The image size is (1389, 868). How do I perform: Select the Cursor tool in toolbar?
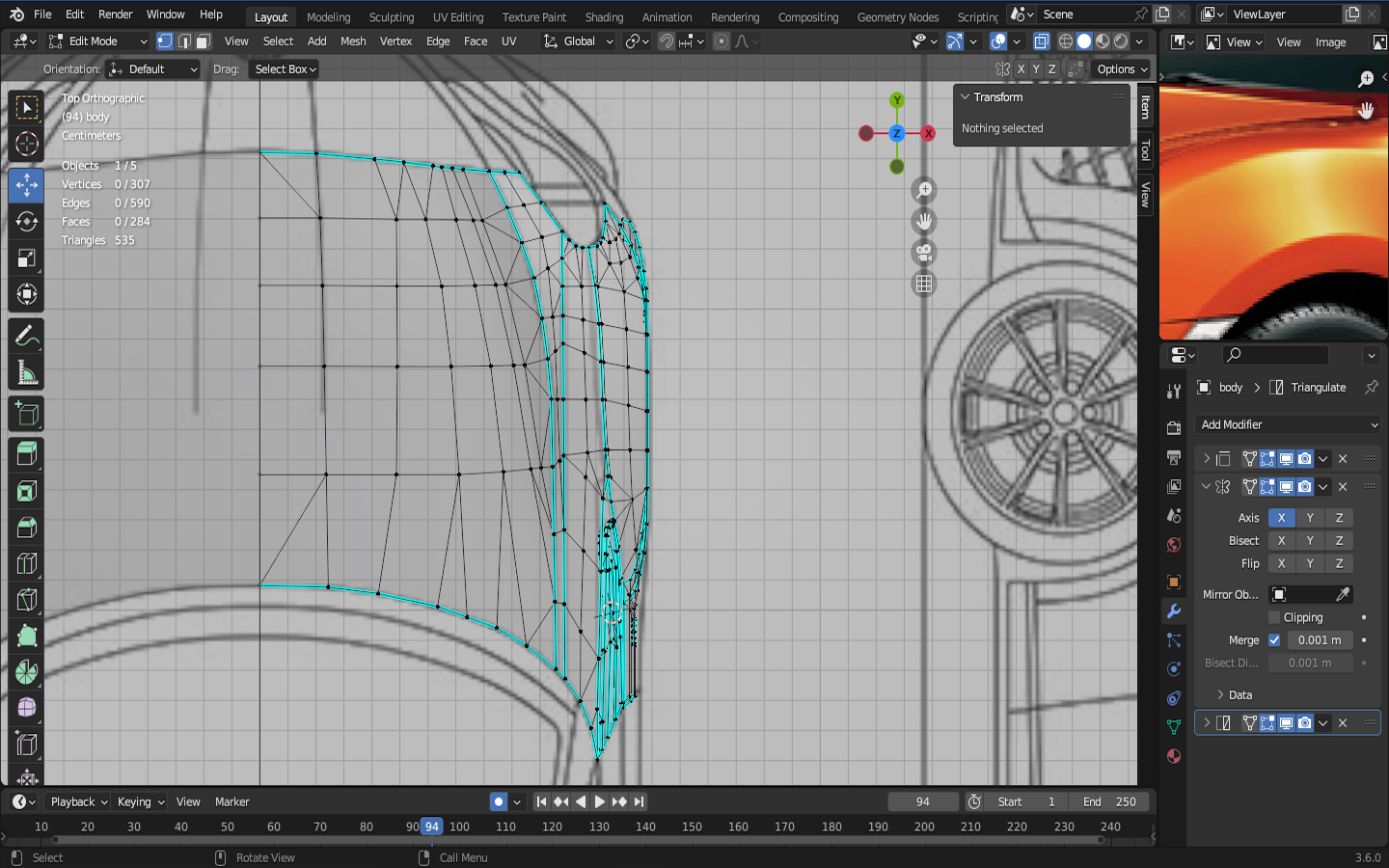point(26,145)
